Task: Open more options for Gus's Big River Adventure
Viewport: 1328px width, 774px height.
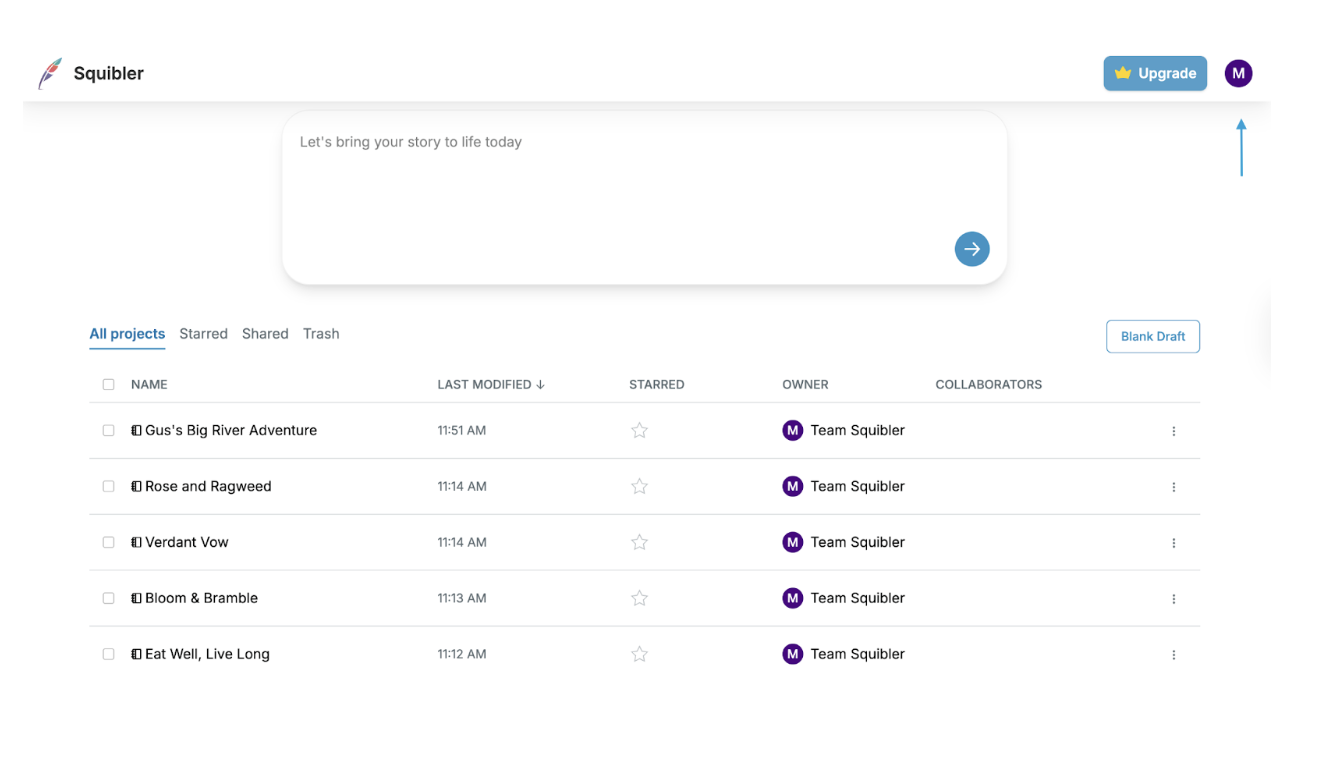Action: [1173, 431]
